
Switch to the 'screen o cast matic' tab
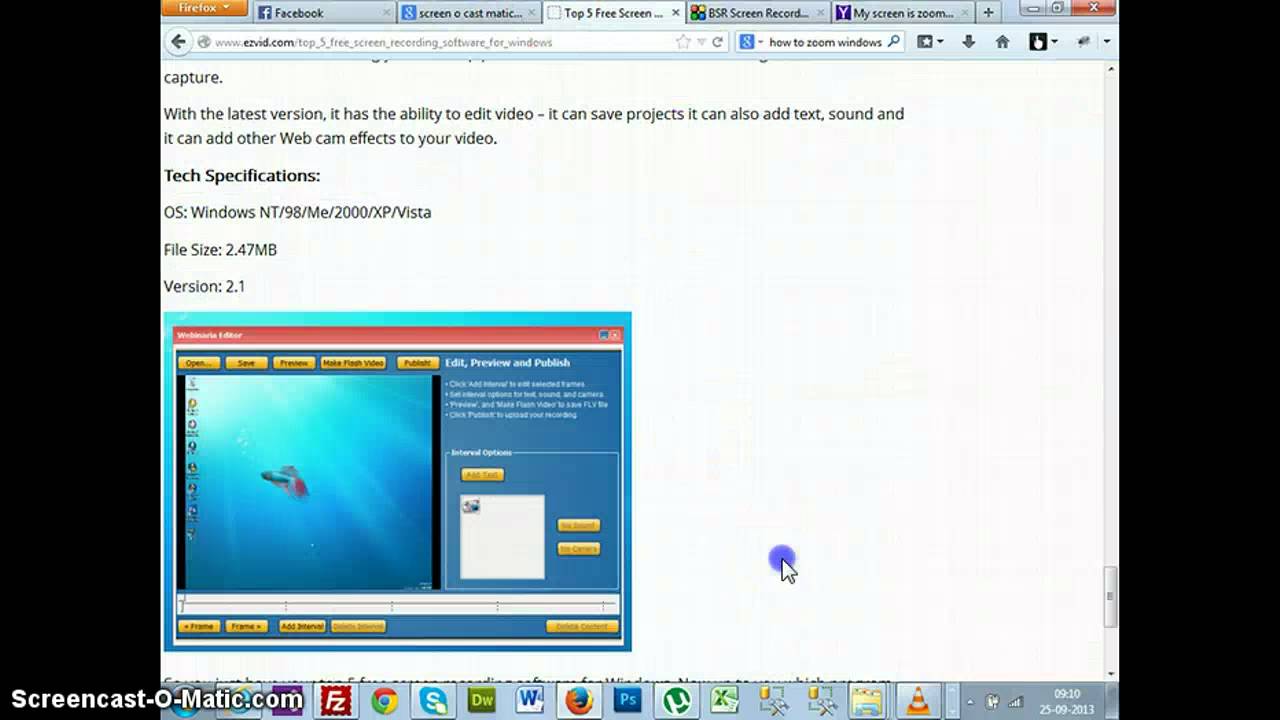click(x=470, y=13)
